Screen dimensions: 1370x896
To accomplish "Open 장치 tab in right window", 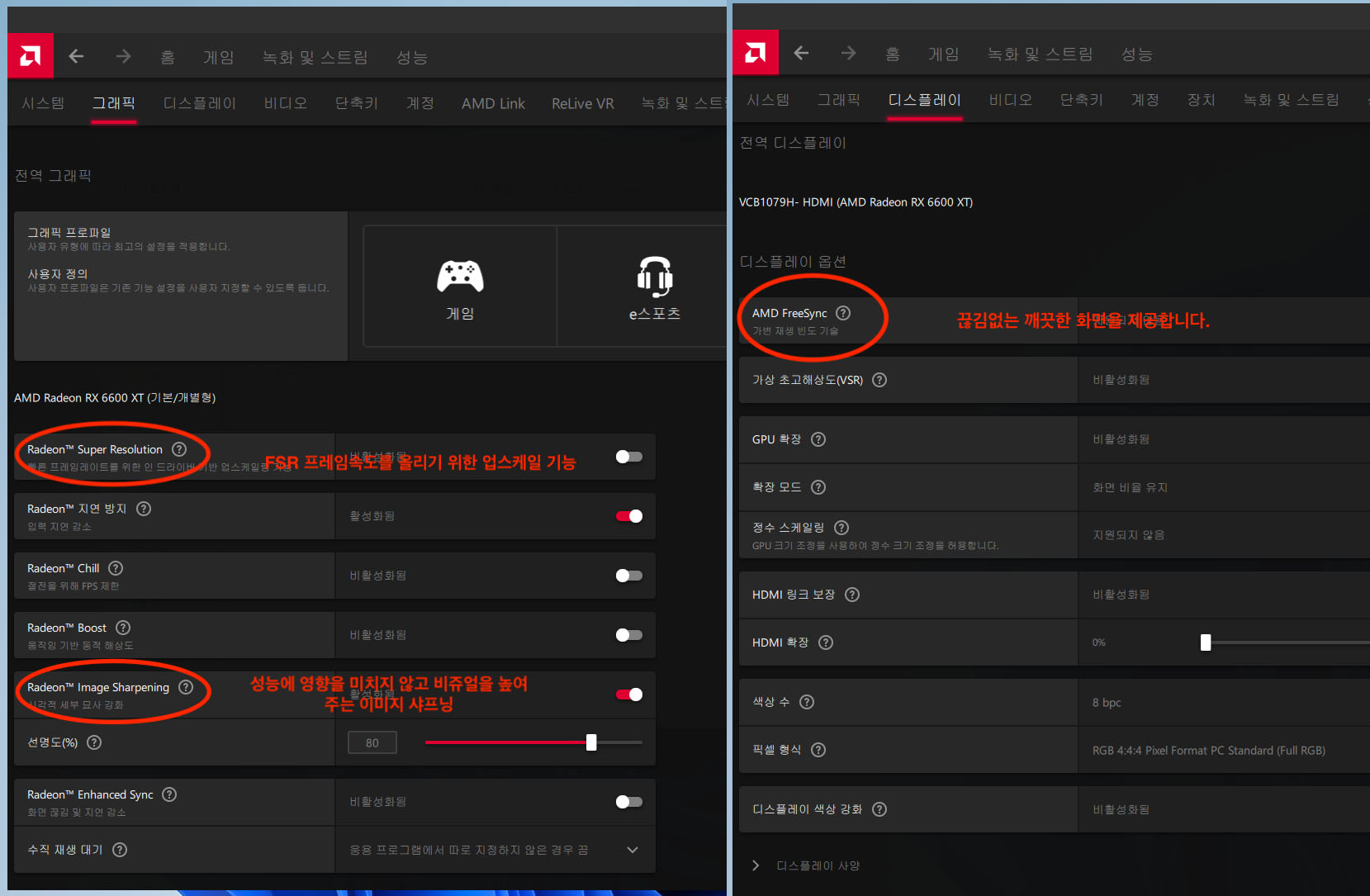I will 1202,100.
